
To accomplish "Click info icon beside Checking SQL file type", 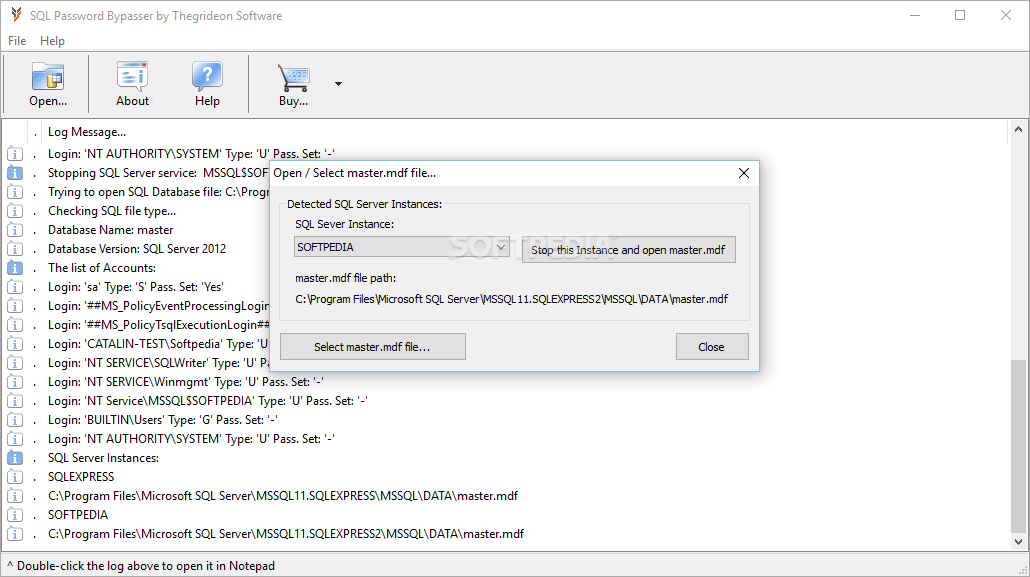I will [x=14, y=211].
